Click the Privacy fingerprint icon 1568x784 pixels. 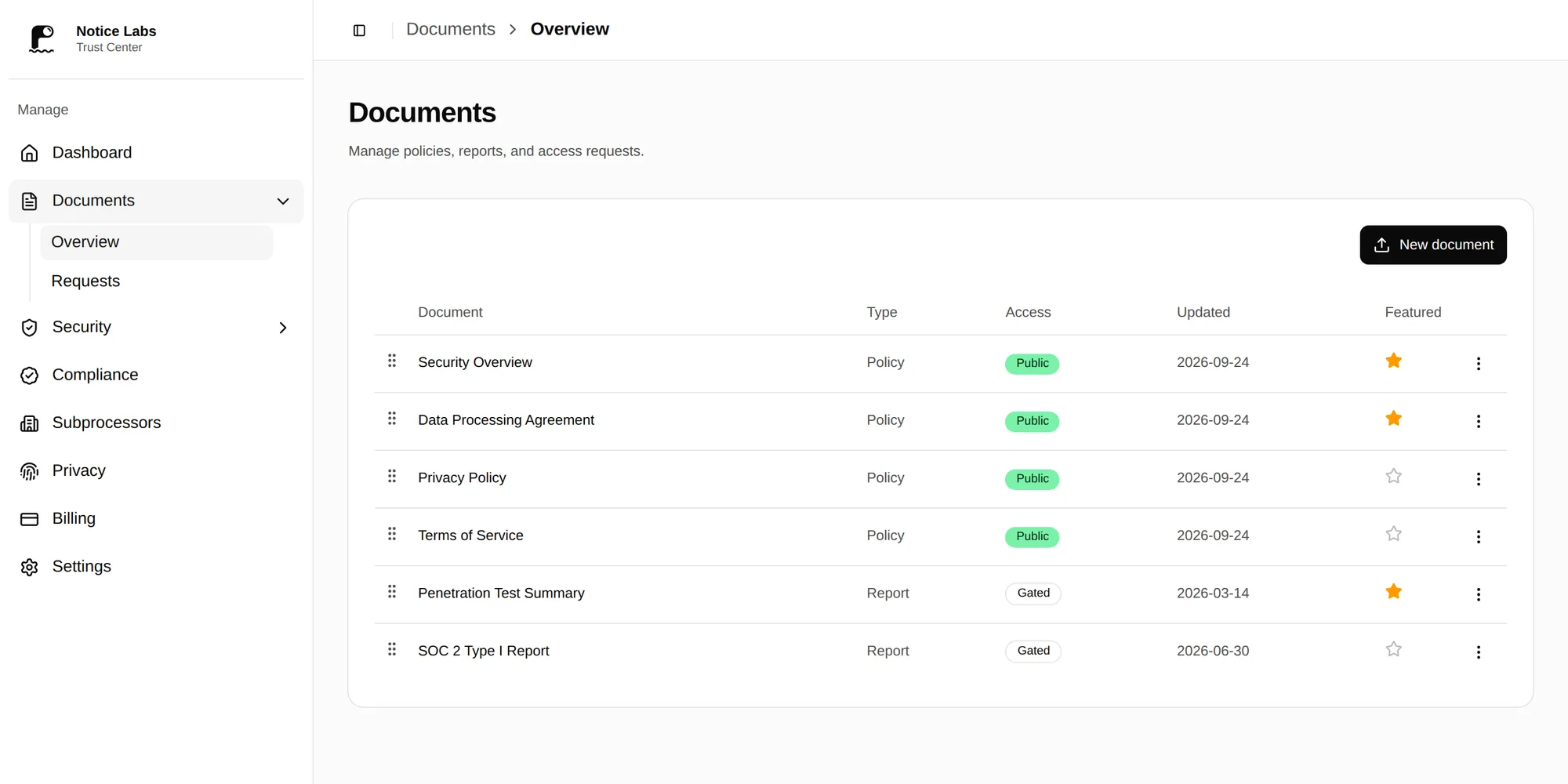pos(30,471)
